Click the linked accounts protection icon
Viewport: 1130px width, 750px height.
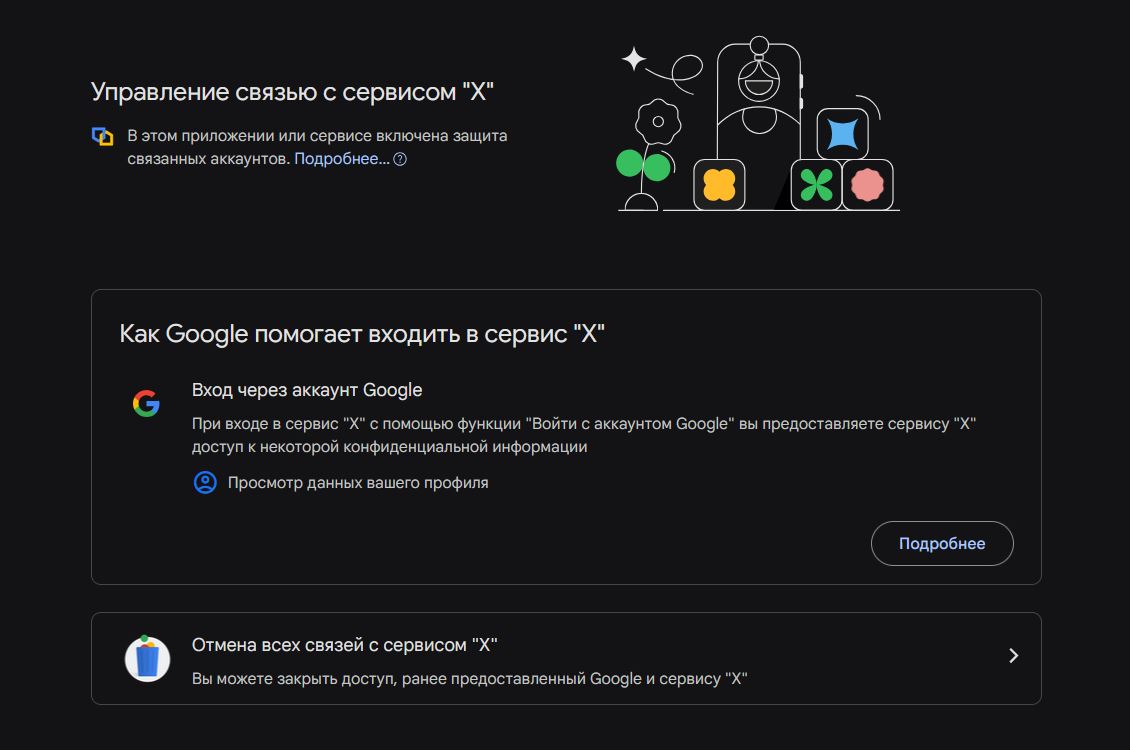[102, 136]
